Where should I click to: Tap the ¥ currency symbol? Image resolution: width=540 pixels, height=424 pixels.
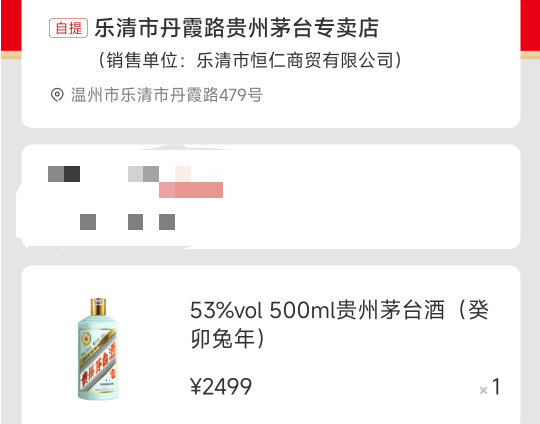click(196, 386)
